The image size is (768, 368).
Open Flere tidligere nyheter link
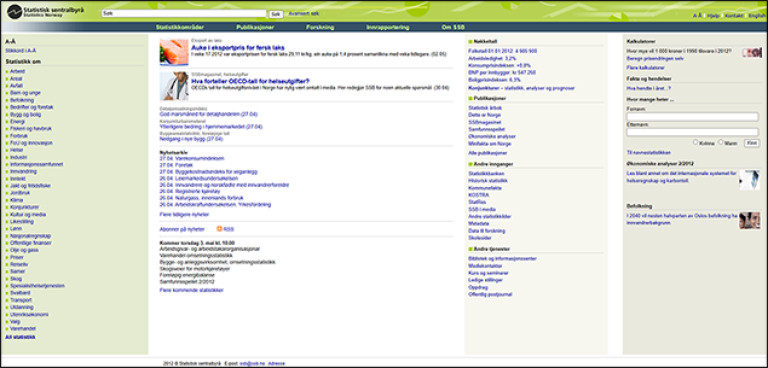click(184, 215)
